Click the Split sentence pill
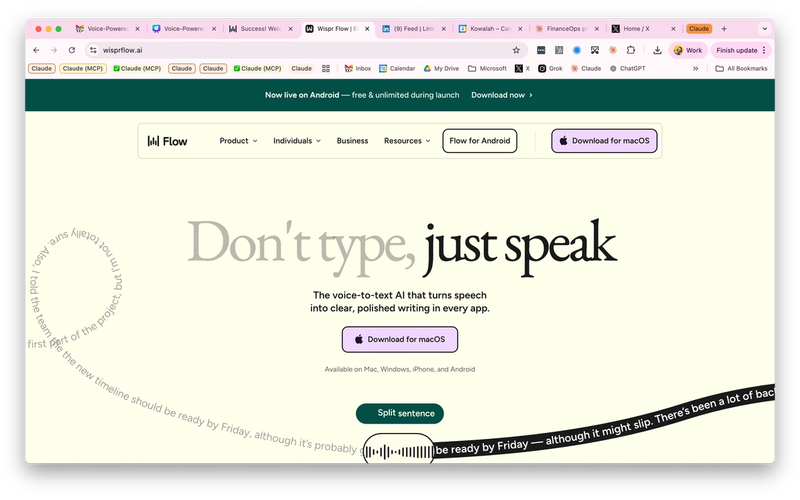 click(x=399, y=413)
